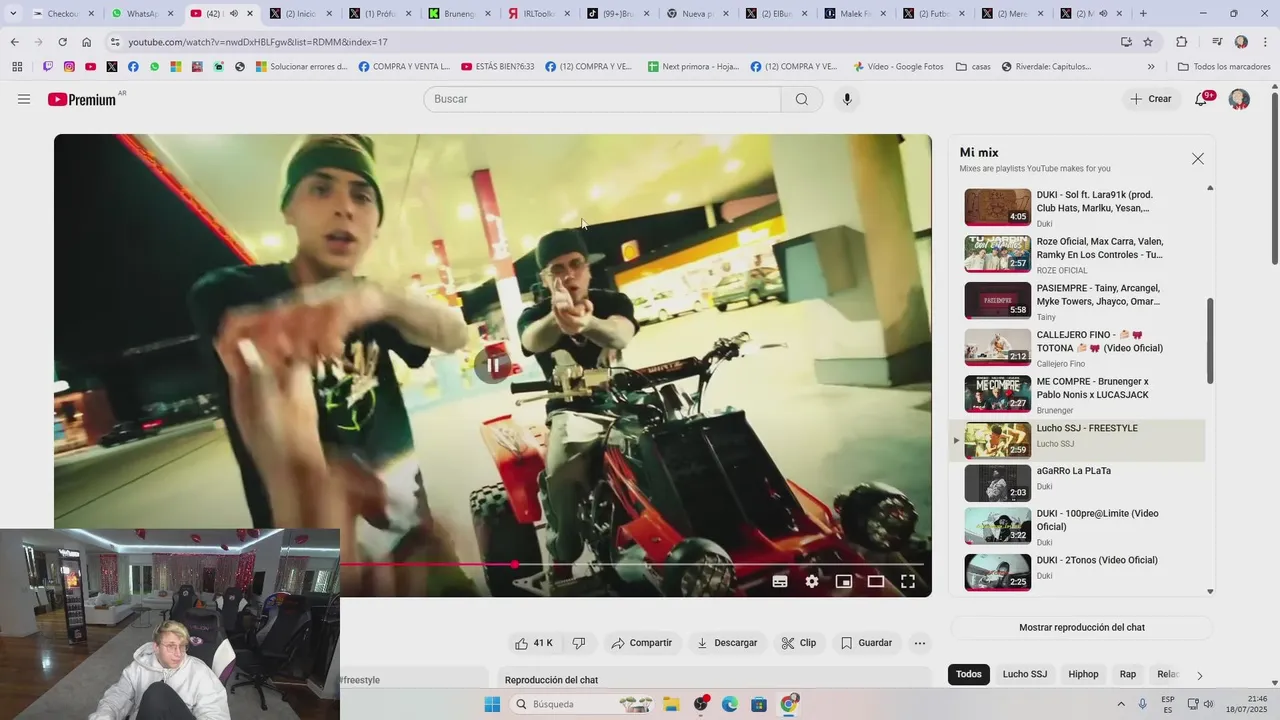Dislike the video with thumbs down
1280x720 pixels.
click(x=578, y=643)
